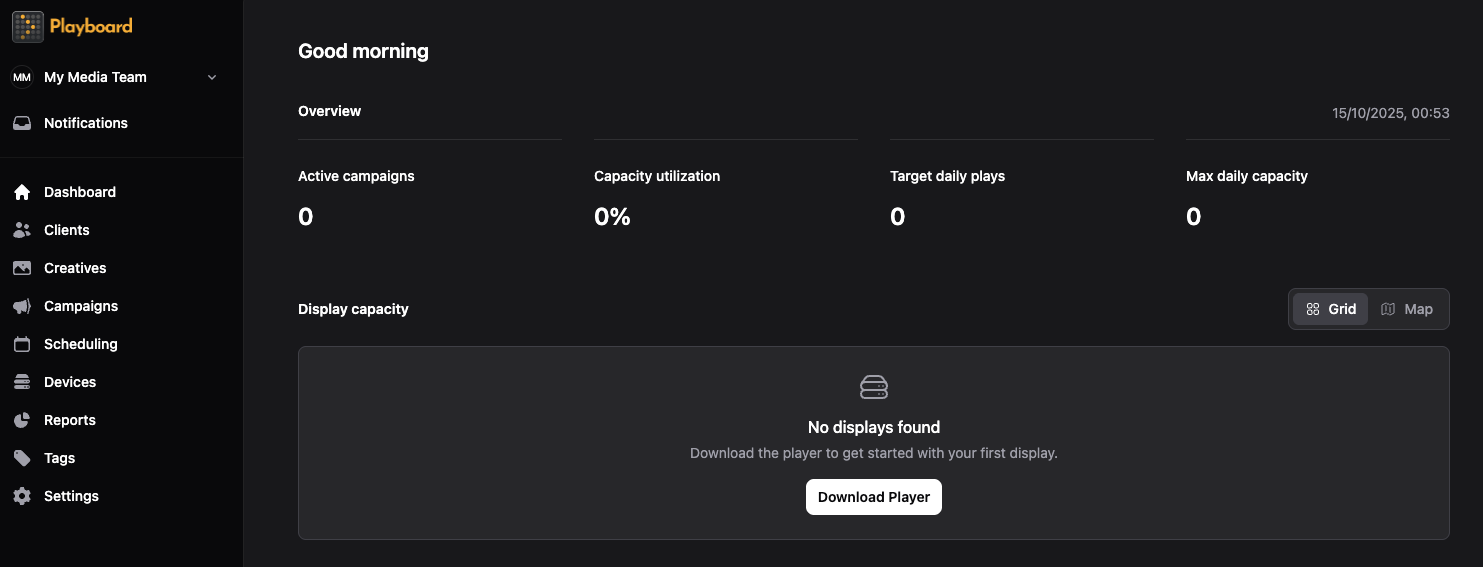Open Settings via the gear icon
This screenshot has width=1483, height=567.
[x=22, y=496]
